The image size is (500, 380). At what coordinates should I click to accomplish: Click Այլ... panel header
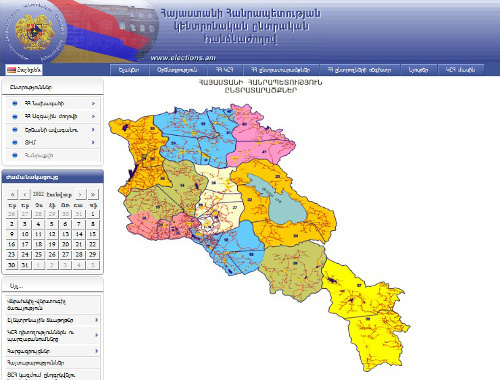tap(53, 286)
